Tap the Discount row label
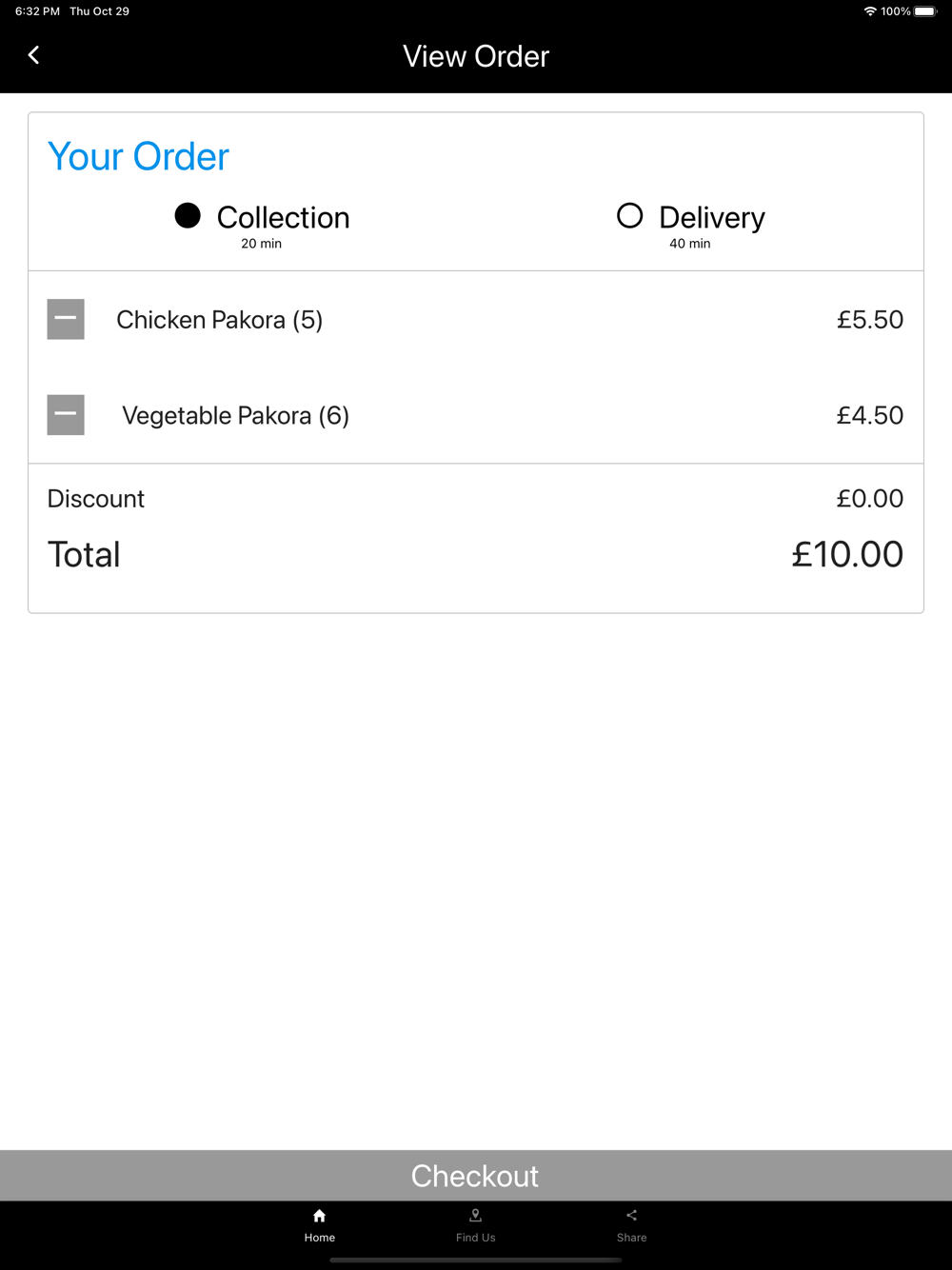 [96, 499]
